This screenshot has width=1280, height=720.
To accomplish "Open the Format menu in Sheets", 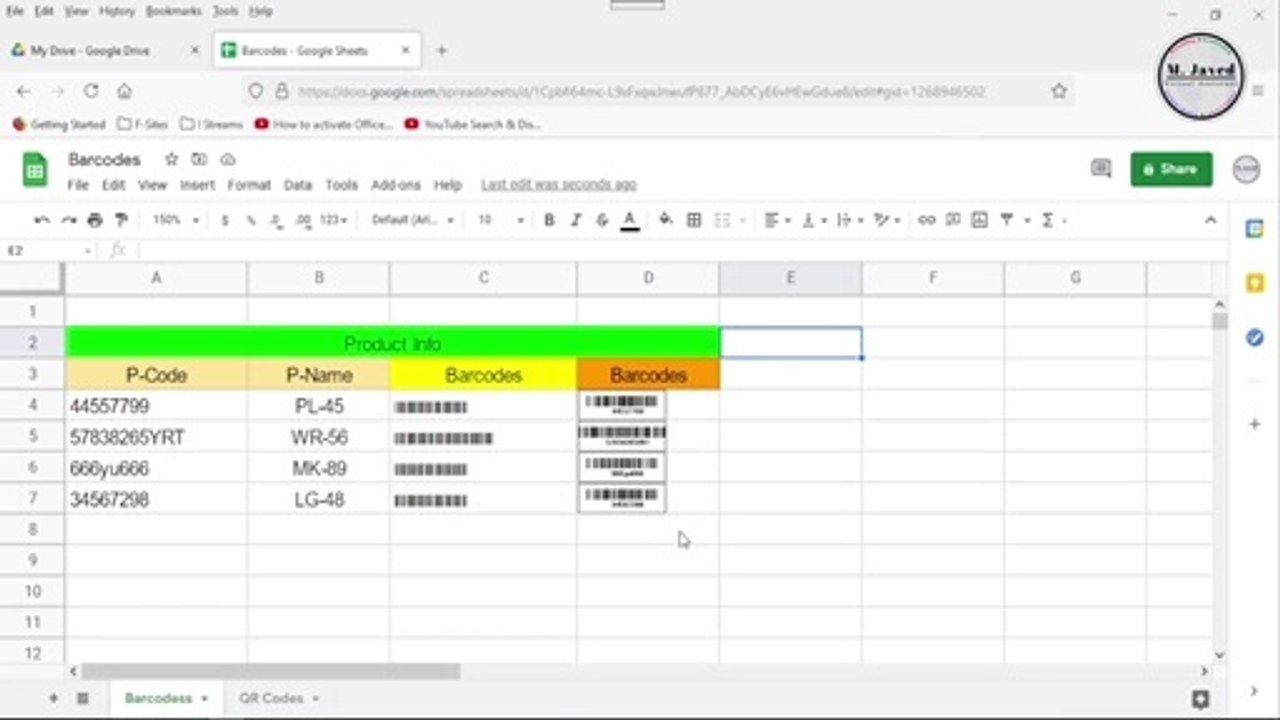I will (249, 185).
